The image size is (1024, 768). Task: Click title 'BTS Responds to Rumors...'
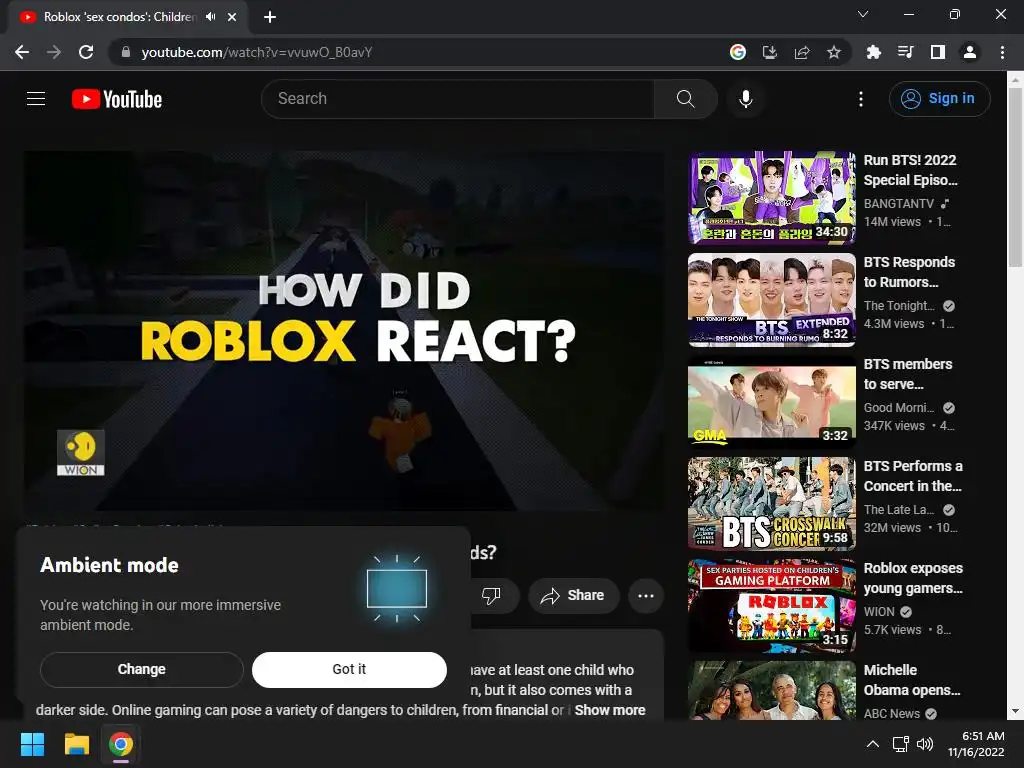click(909, 272)
